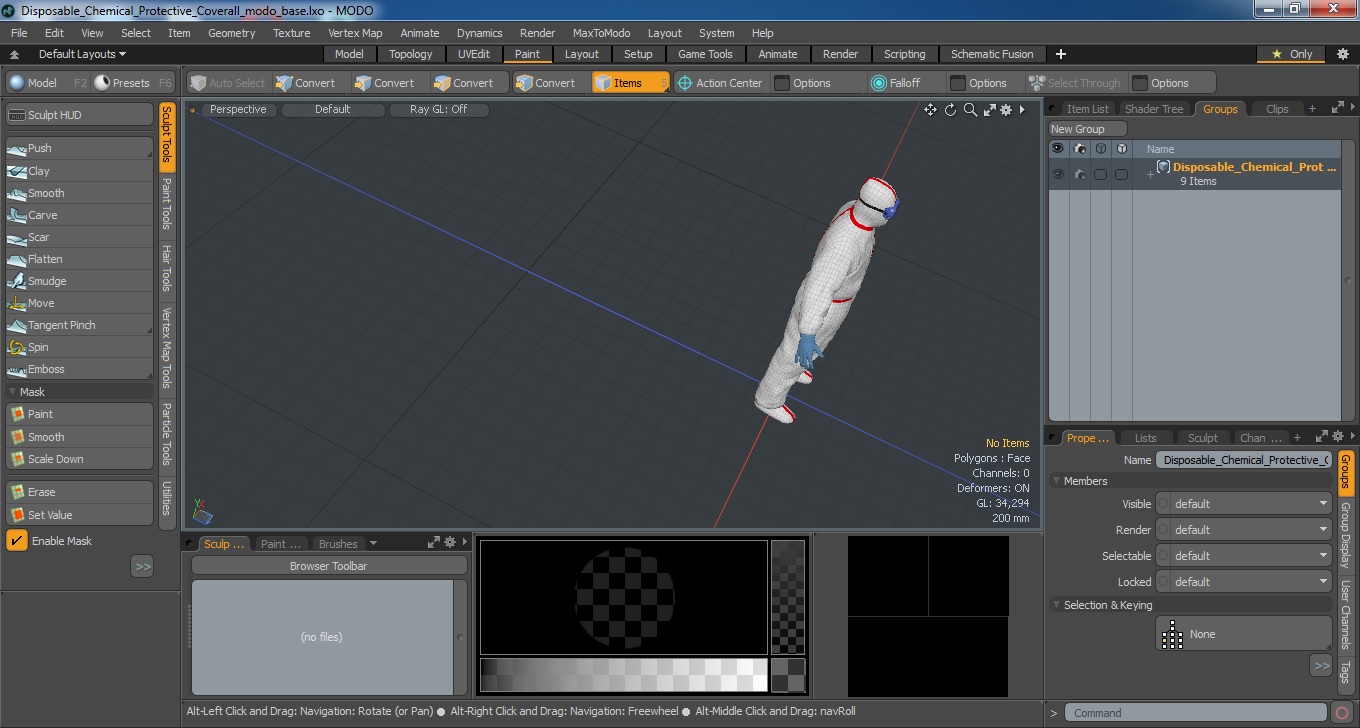This screenshot has height=728, width=1360.
Task: Toggle the render column for Disposable_Chemical_Prot group
Action: (1079, 174)
